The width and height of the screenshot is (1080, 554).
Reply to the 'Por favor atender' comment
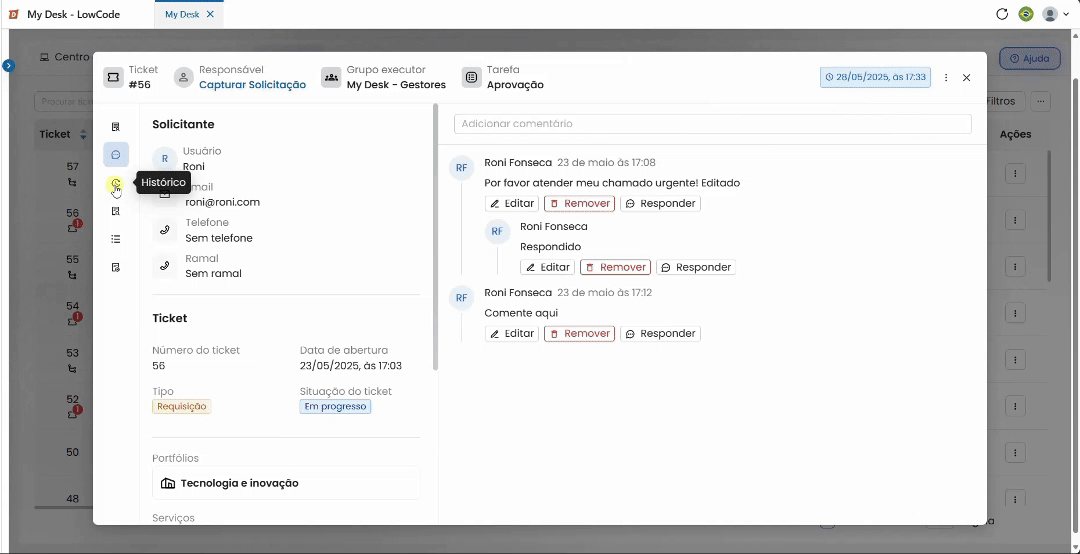point(661,203)
